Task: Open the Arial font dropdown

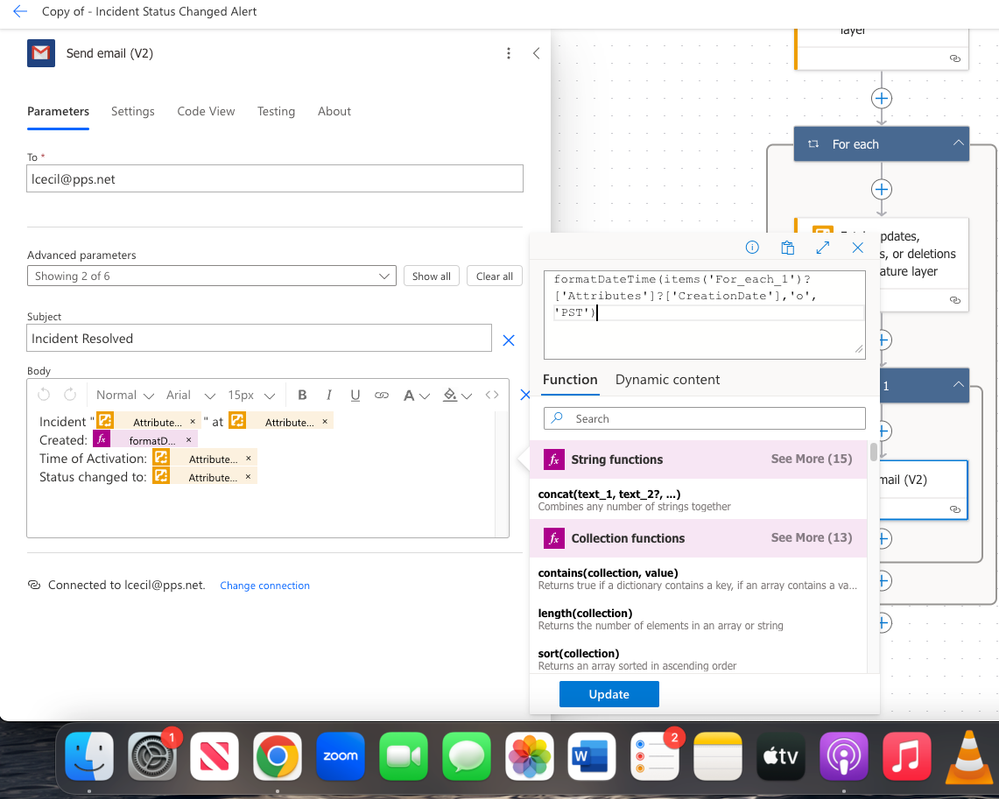Action: (190, 396)
